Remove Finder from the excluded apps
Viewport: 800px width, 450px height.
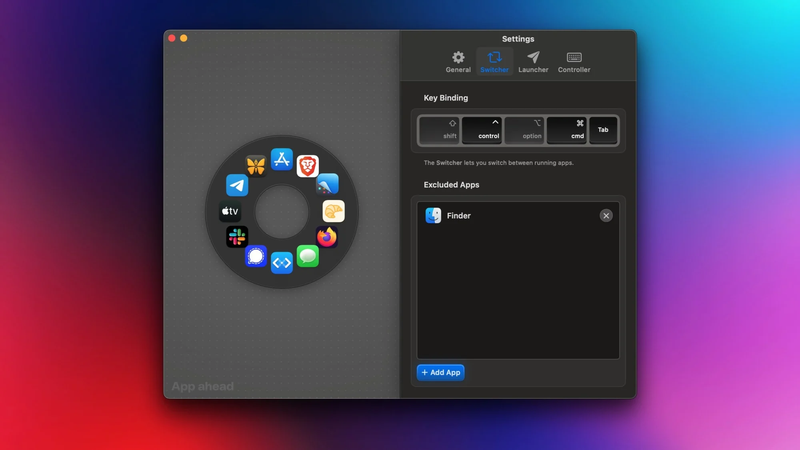tap(606, 215)
